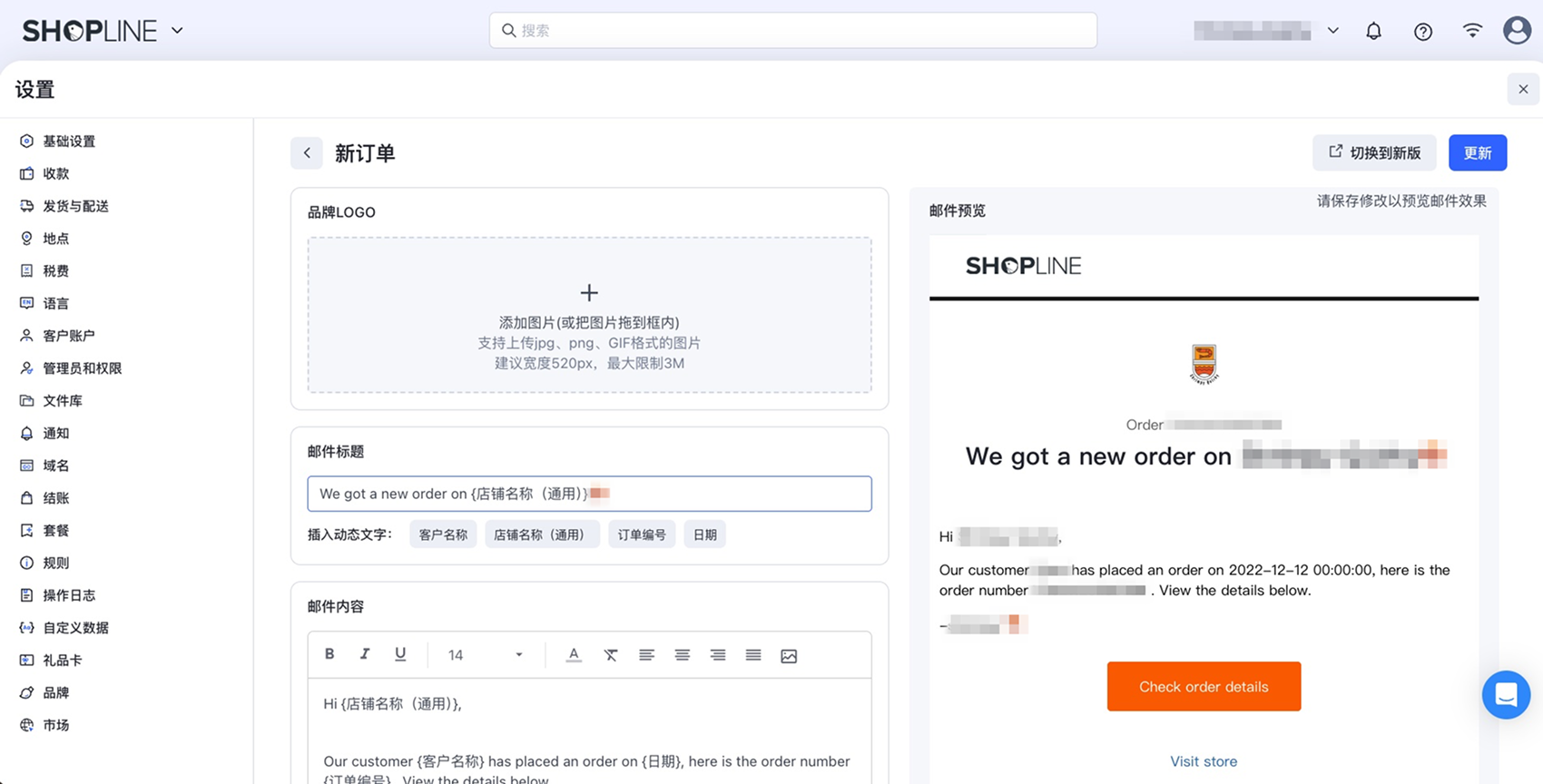The width and height of the screenshot is (1543, 784).
Task: Clear text formatting in editor
Action: click(x=611, y=655)
